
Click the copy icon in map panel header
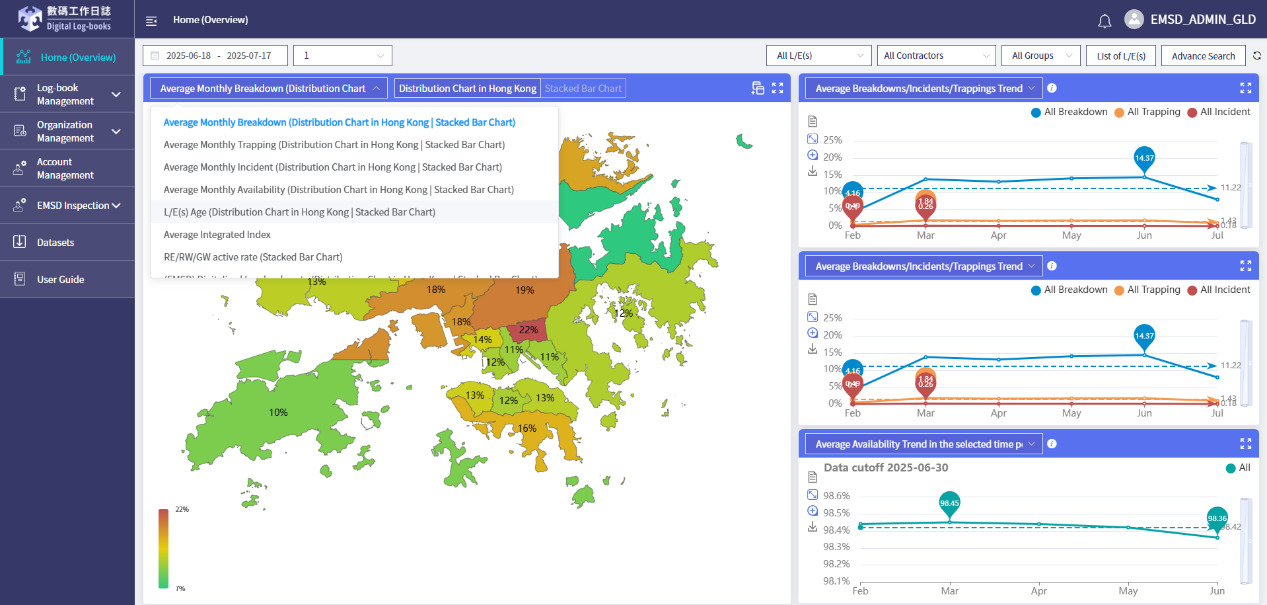point(758,88)
